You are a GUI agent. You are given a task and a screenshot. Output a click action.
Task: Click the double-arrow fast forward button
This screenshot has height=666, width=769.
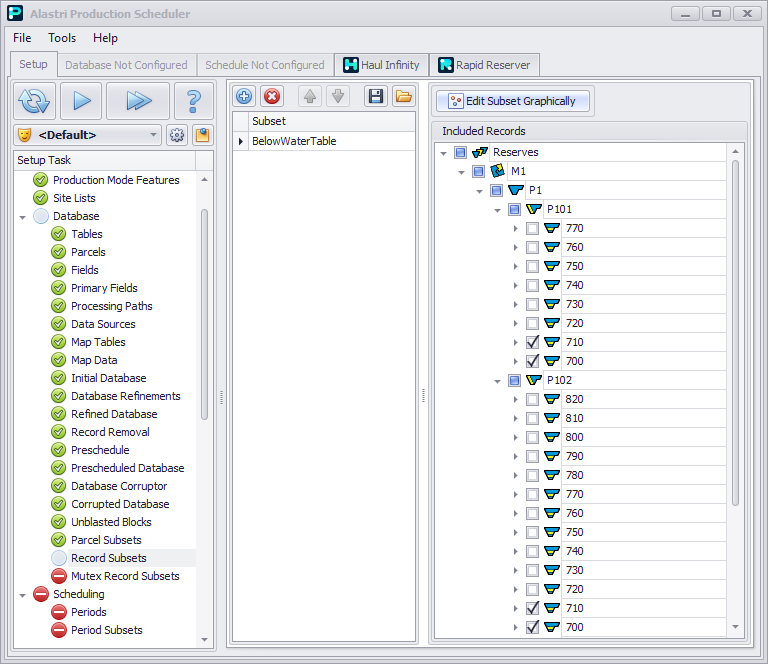pos(137,101)
